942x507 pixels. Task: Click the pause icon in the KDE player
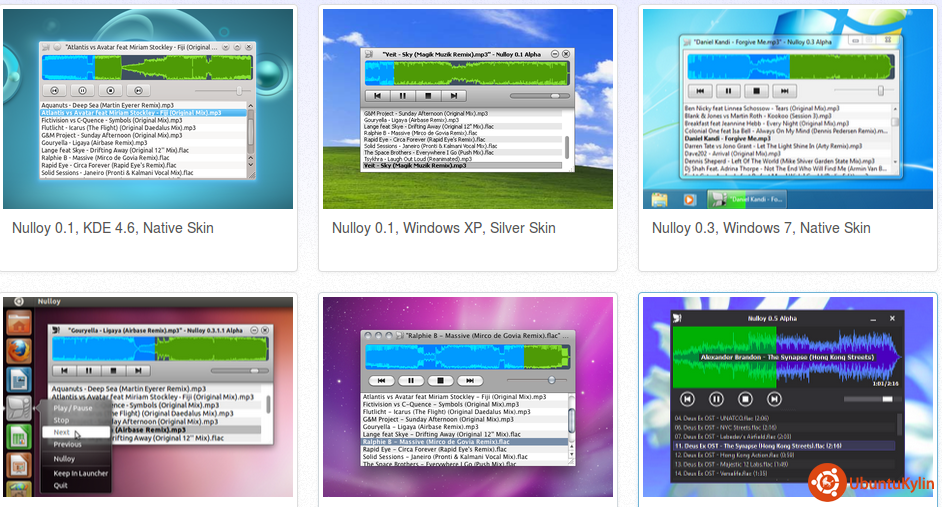coord(83,91)
